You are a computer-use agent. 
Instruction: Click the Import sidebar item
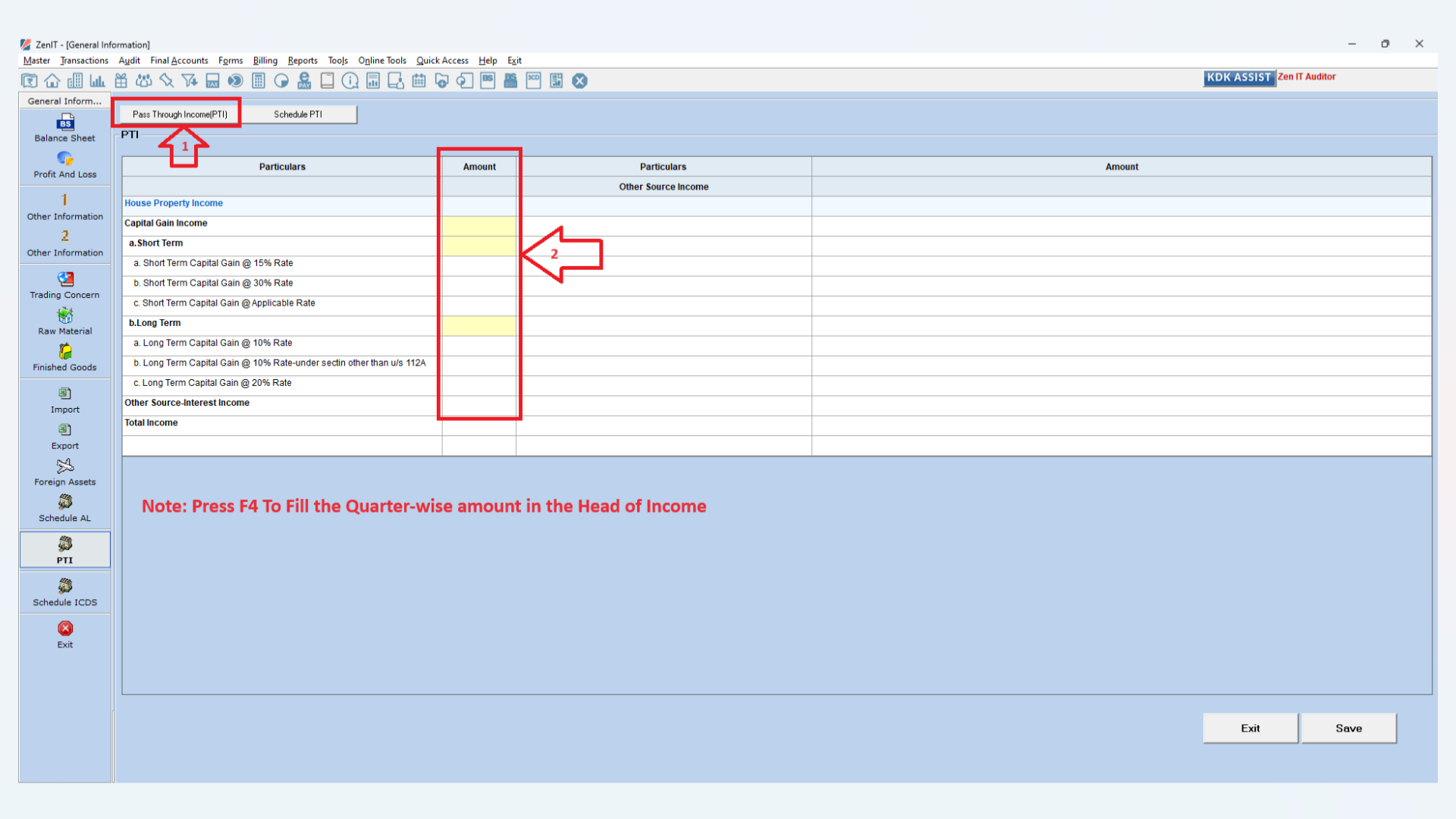(65, 400)
